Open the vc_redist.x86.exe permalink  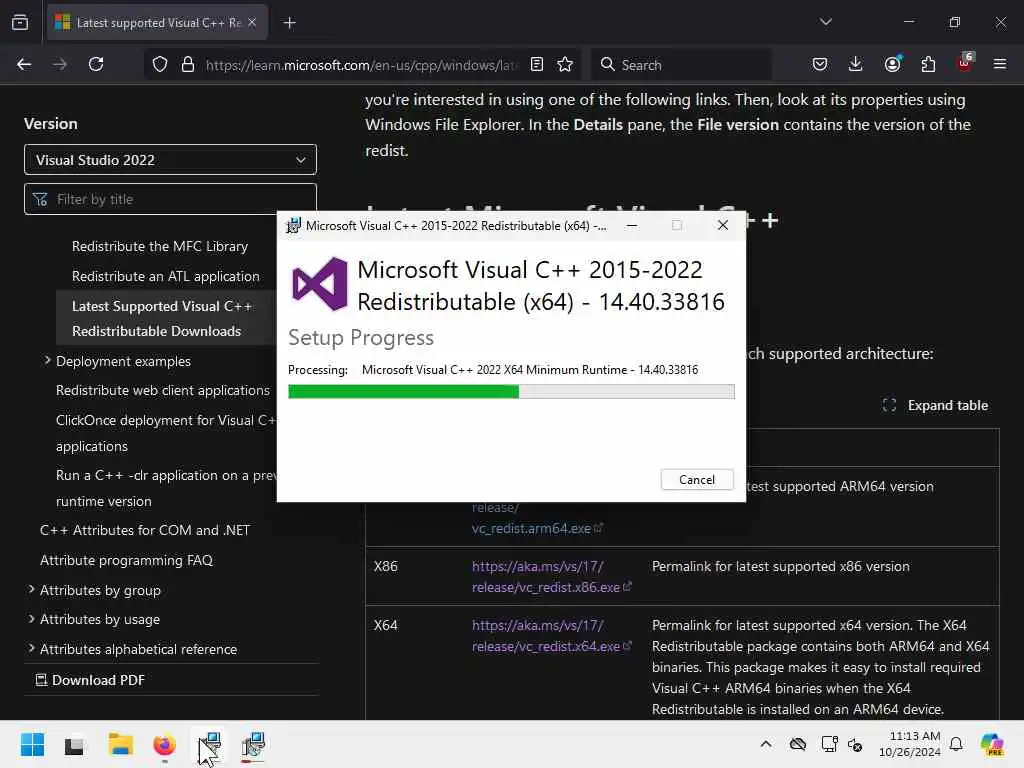pyautogui.click(x=551, y=577)
